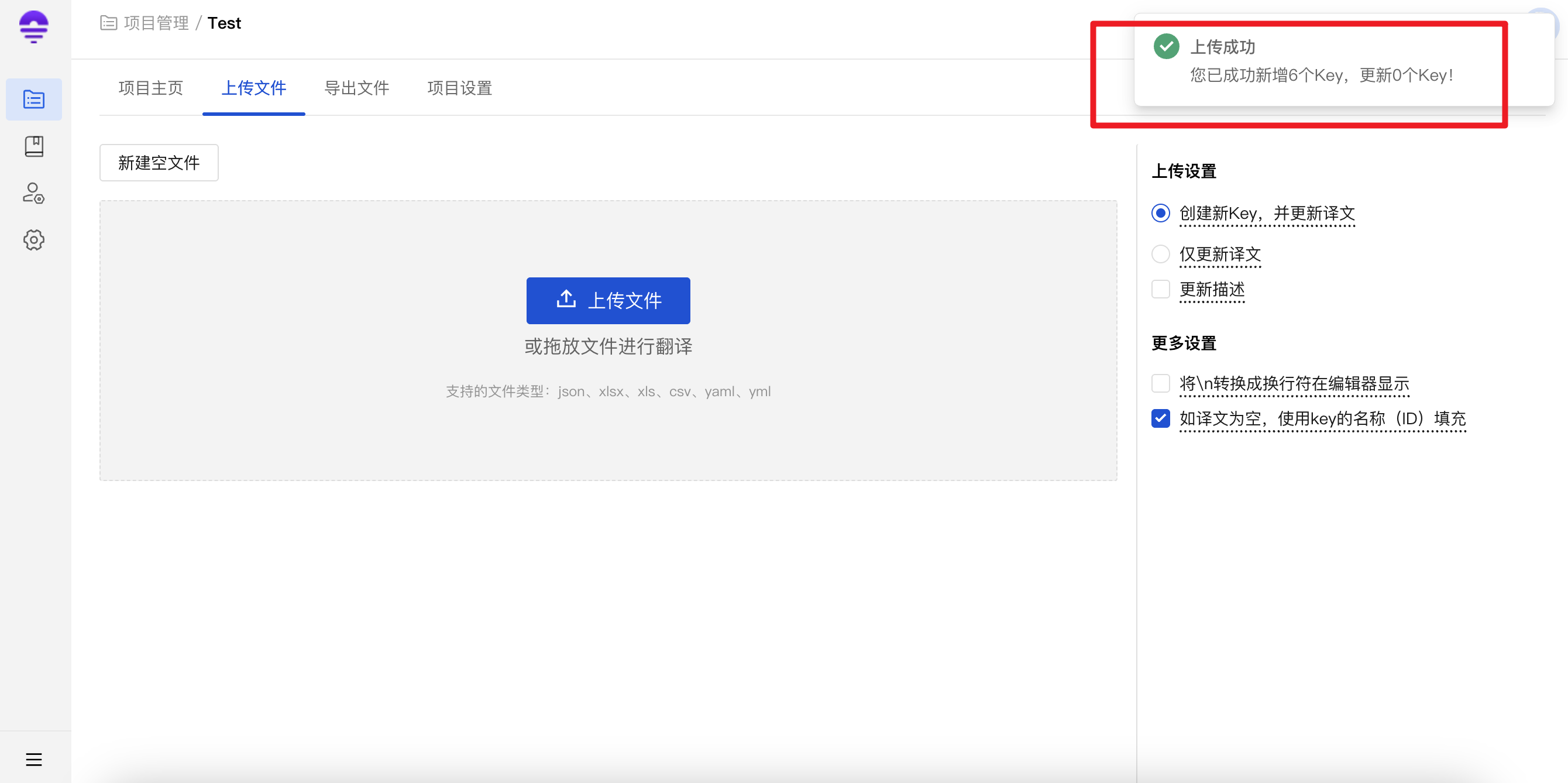The width and height of the screenshot is (1568, 783).
Task: Click the "上传成功" notification title
Action: pos(1222,47)
